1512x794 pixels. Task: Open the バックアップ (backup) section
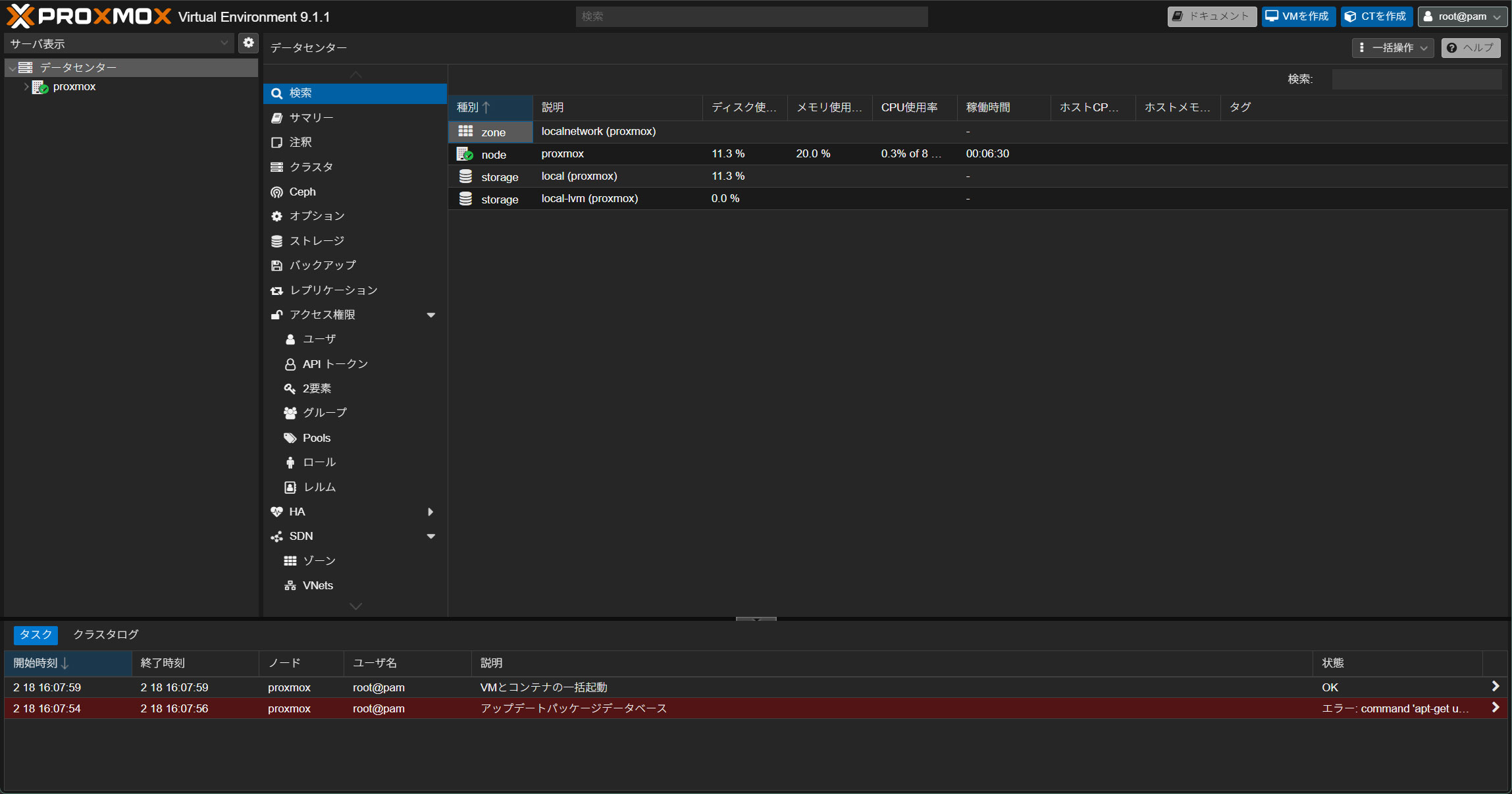coord(322,265)
